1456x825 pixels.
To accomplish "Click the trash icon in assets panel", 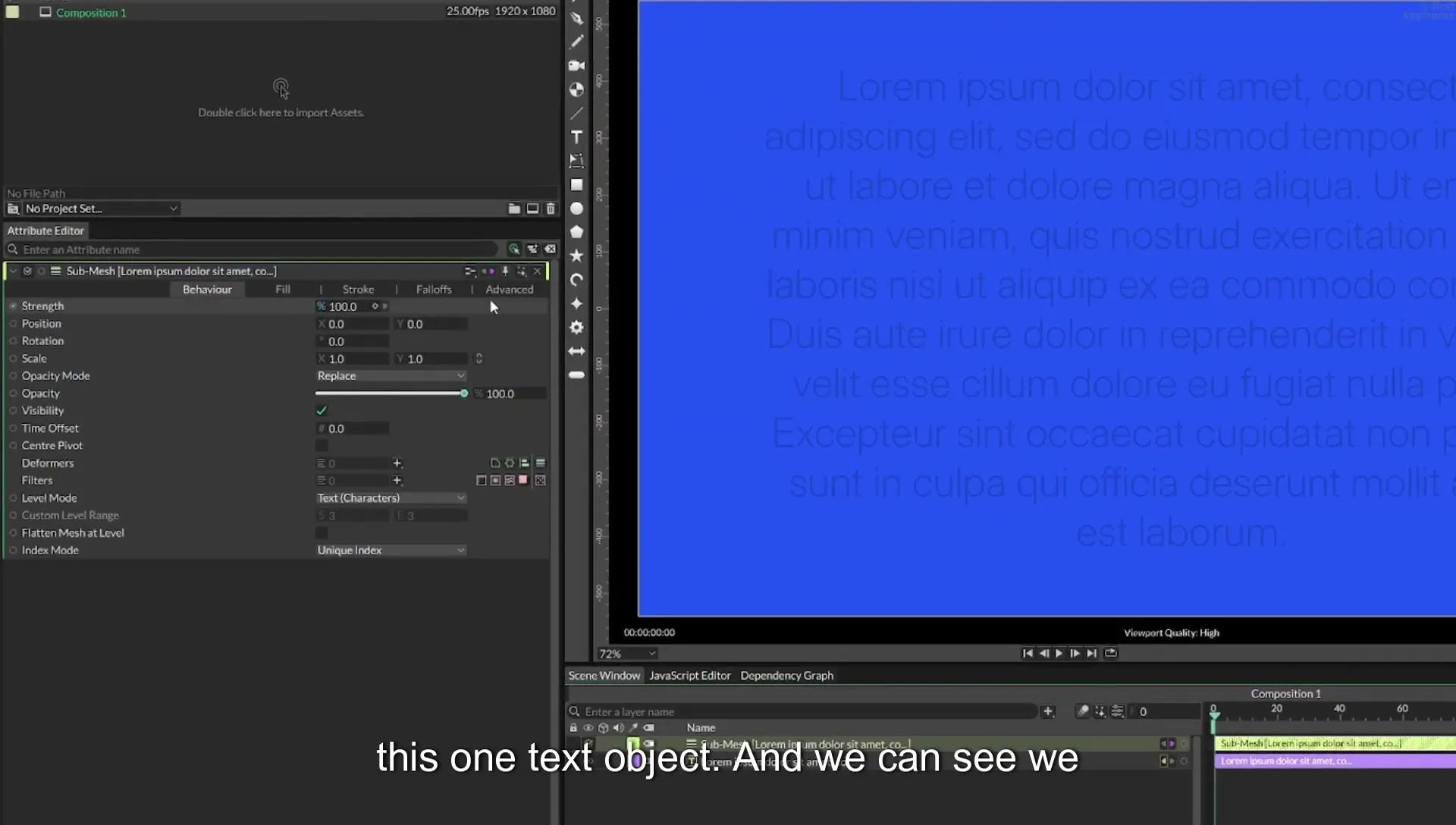I will 551,209.
